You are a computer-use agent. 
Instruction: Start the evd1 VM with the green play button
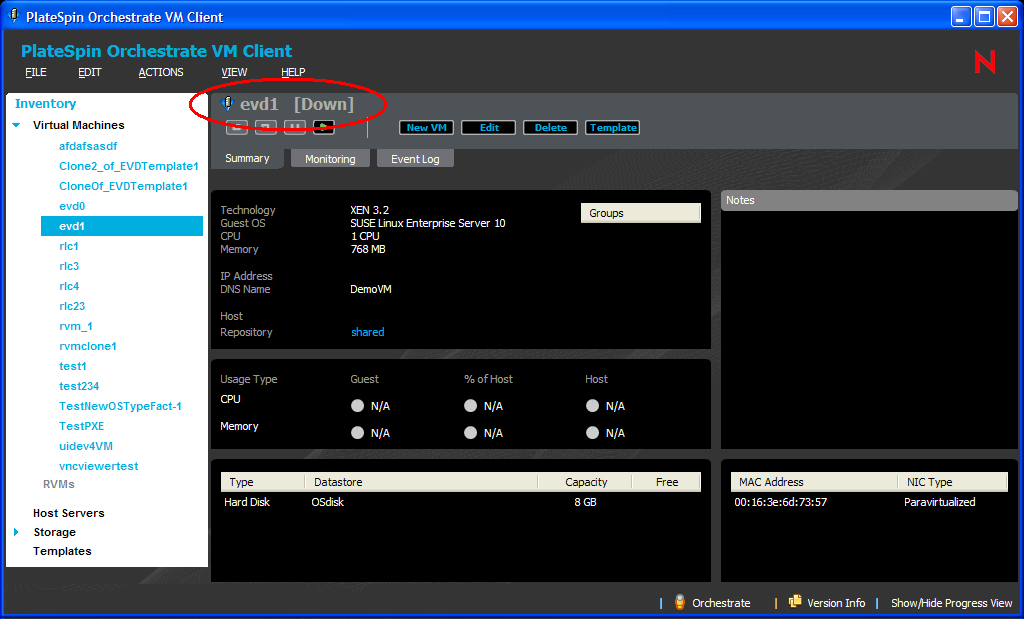point(324,127)
